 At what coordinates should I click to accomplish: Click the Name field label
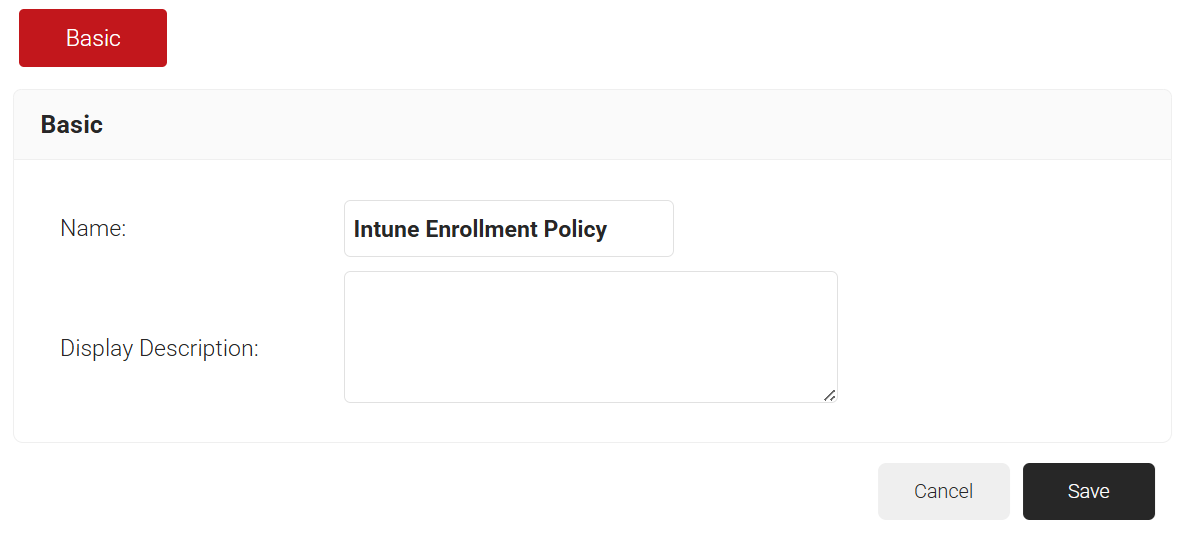[93, 229]
